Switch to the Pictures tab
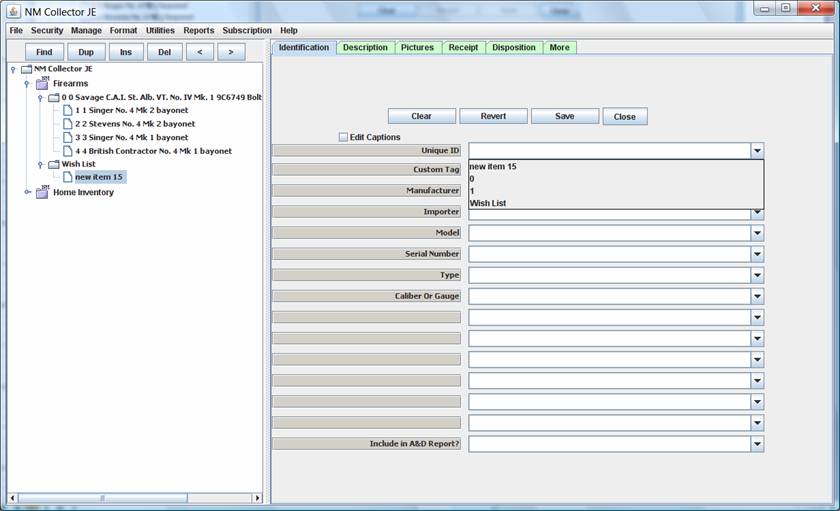This screenshot has width=840, height=511. click(x=418, y=48)
